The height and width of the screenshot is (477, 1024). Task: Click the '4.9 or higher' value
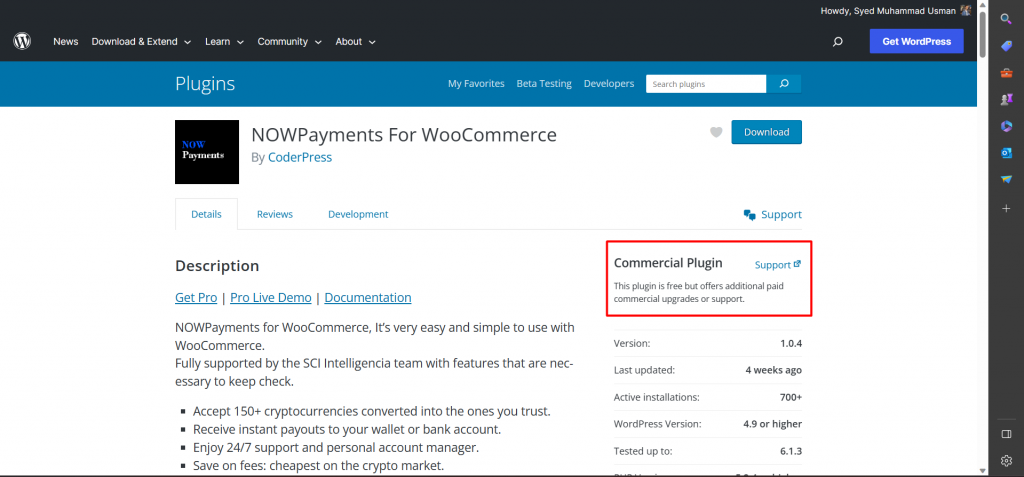point(773,423)
